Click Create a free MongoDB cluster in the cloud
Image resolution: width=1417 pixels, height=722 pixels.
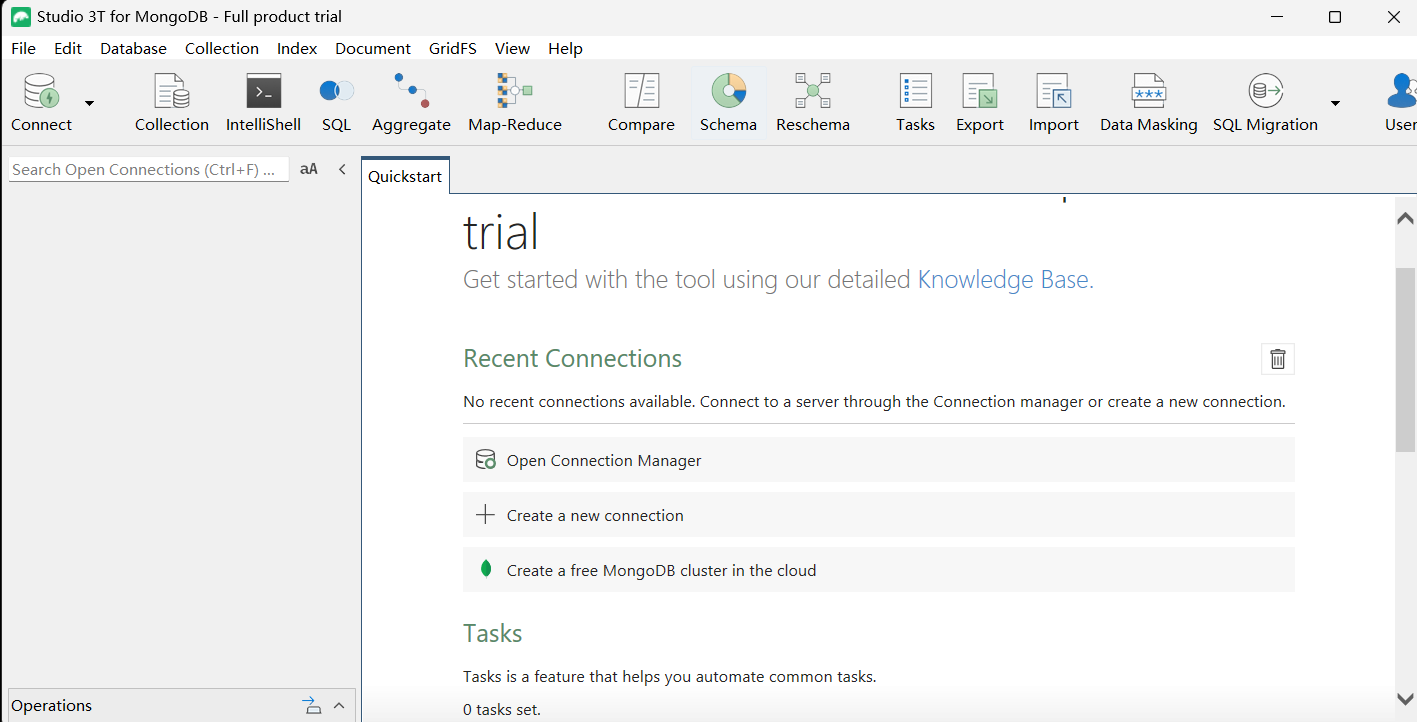pyautogui.click(x=879, y=570)
